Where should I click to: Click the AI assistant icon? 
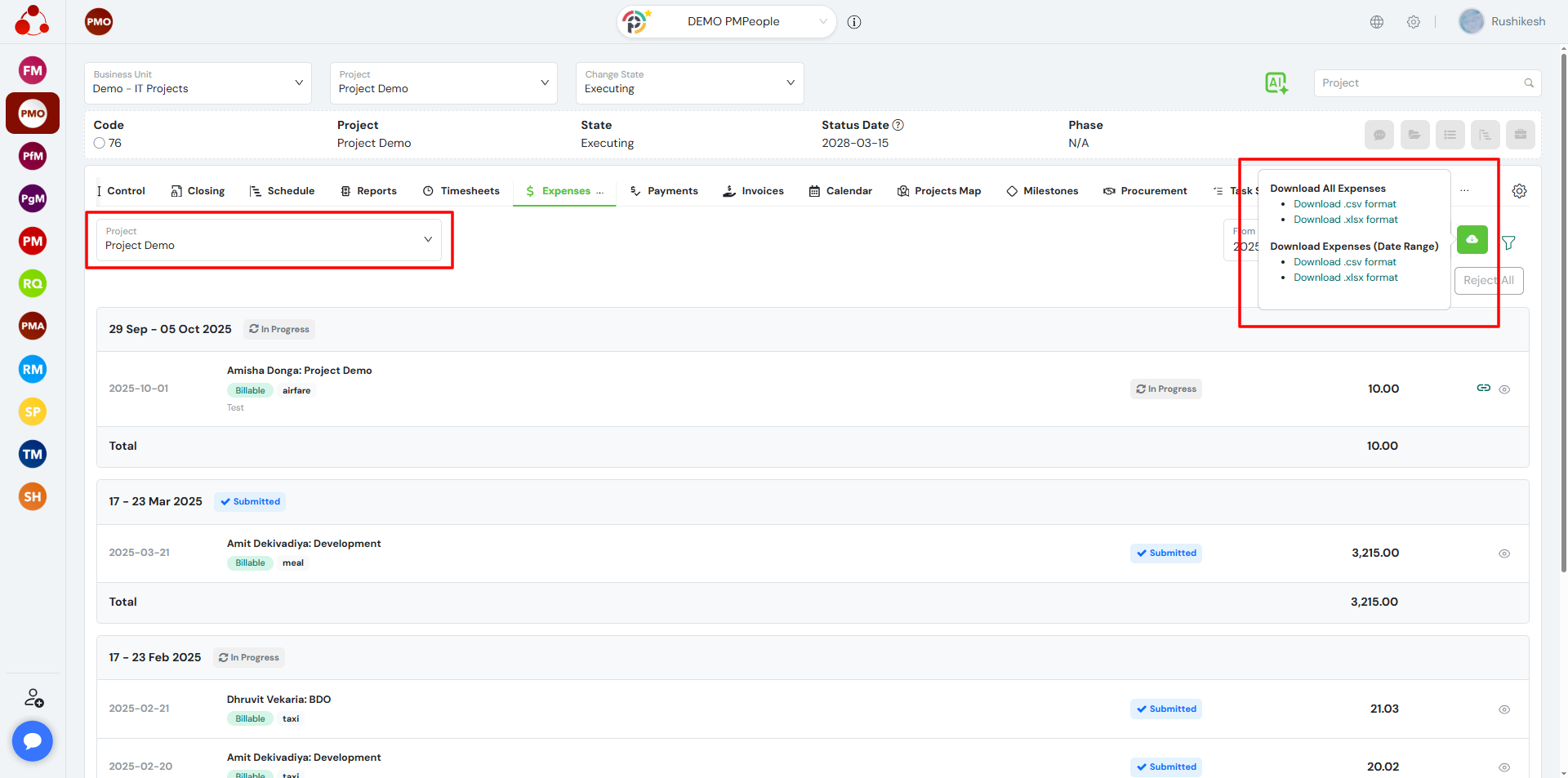click(x=1276, y=82)
